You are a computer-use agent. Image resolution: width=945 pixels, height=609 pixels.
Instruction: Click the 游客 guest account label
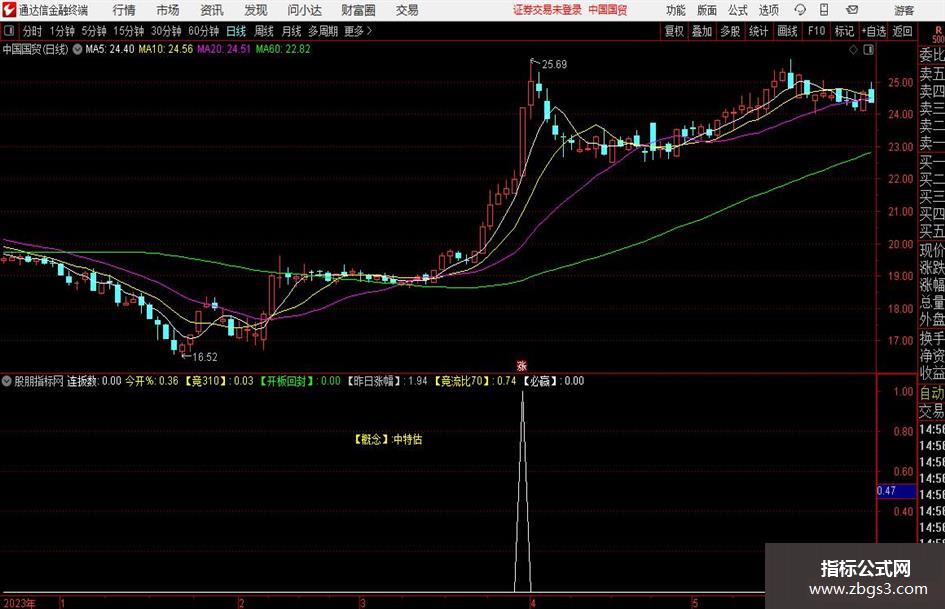point(903,10)
